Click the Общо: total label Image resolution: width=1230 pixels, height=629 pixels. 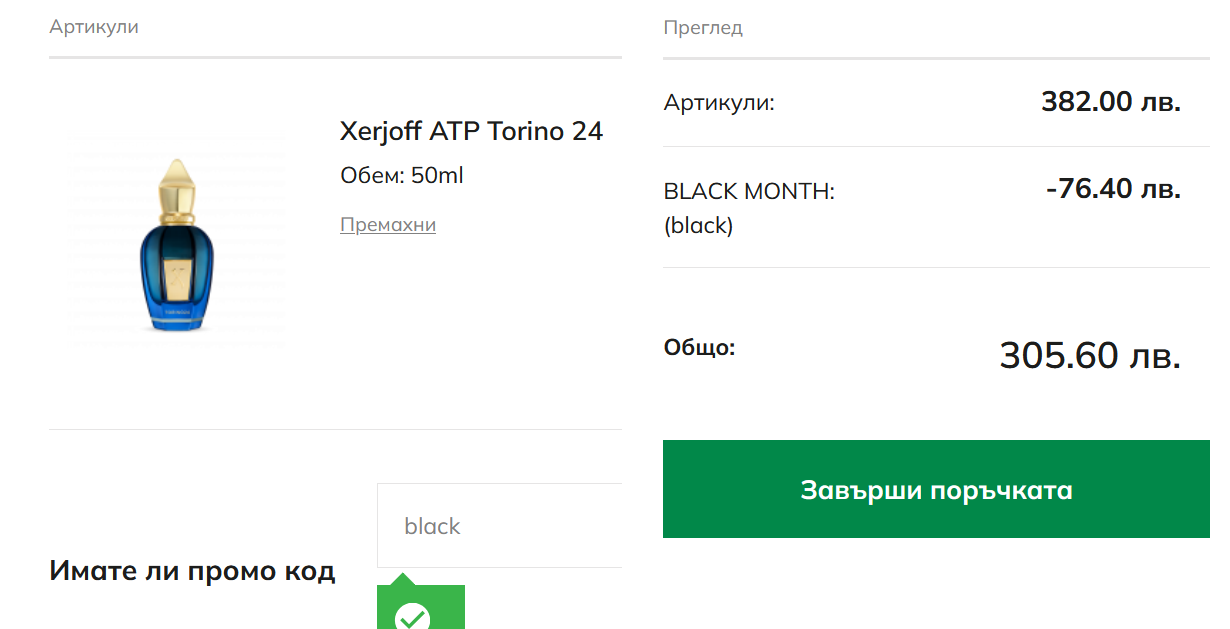click(699, 348)
